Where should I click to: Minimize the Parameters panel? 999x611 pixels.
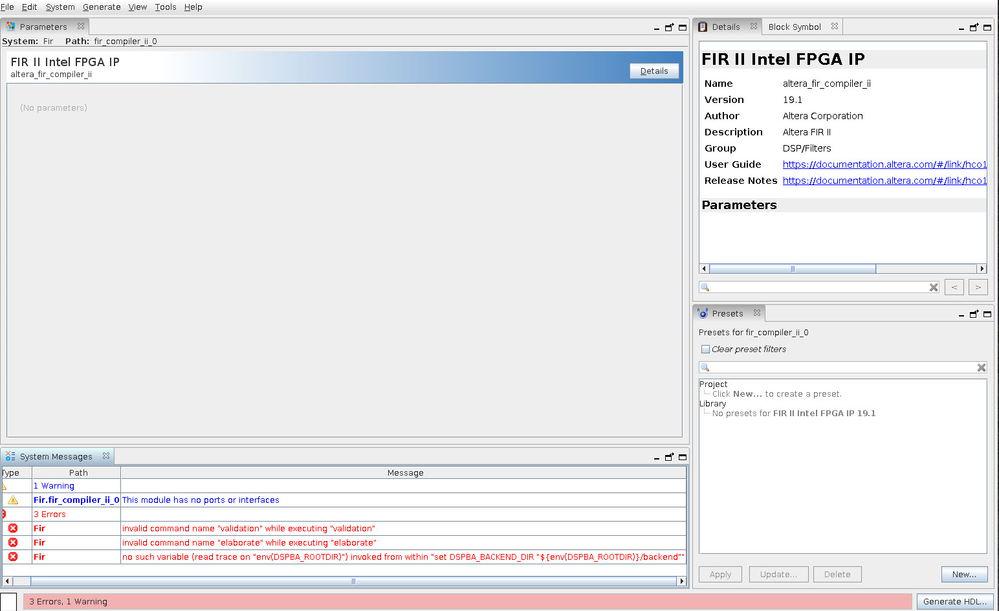[656, 28]
